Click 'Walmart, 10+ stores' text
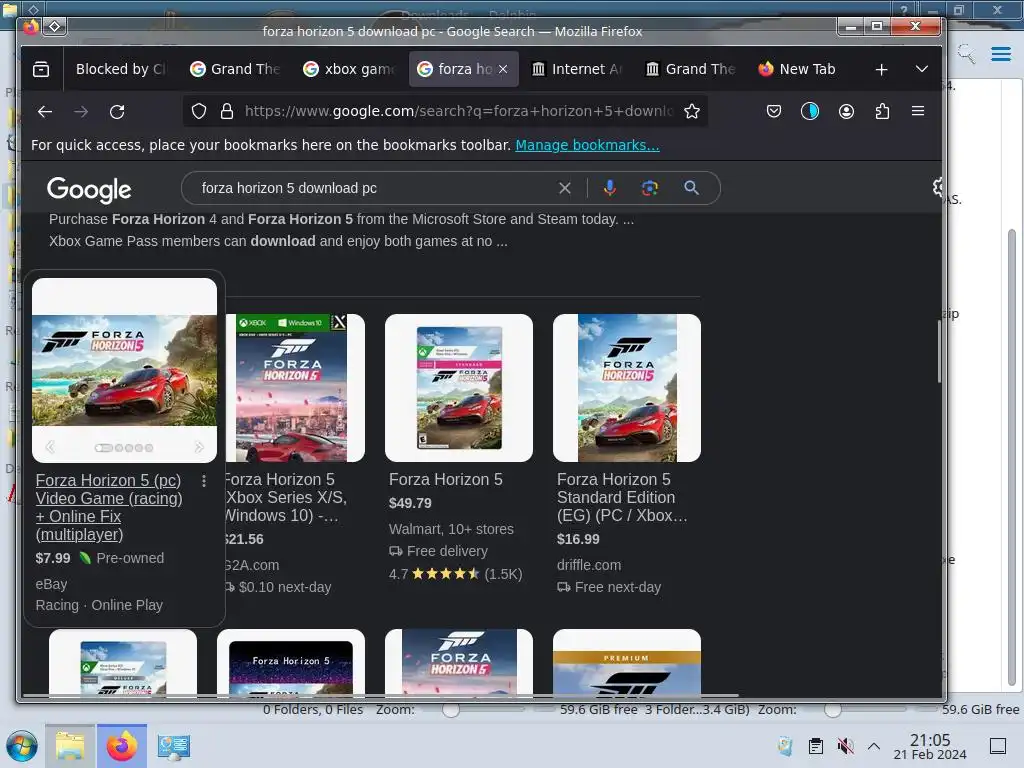The width and height of the screenshot is (1024, 768). pyautogui.click(x=451, y=529)
